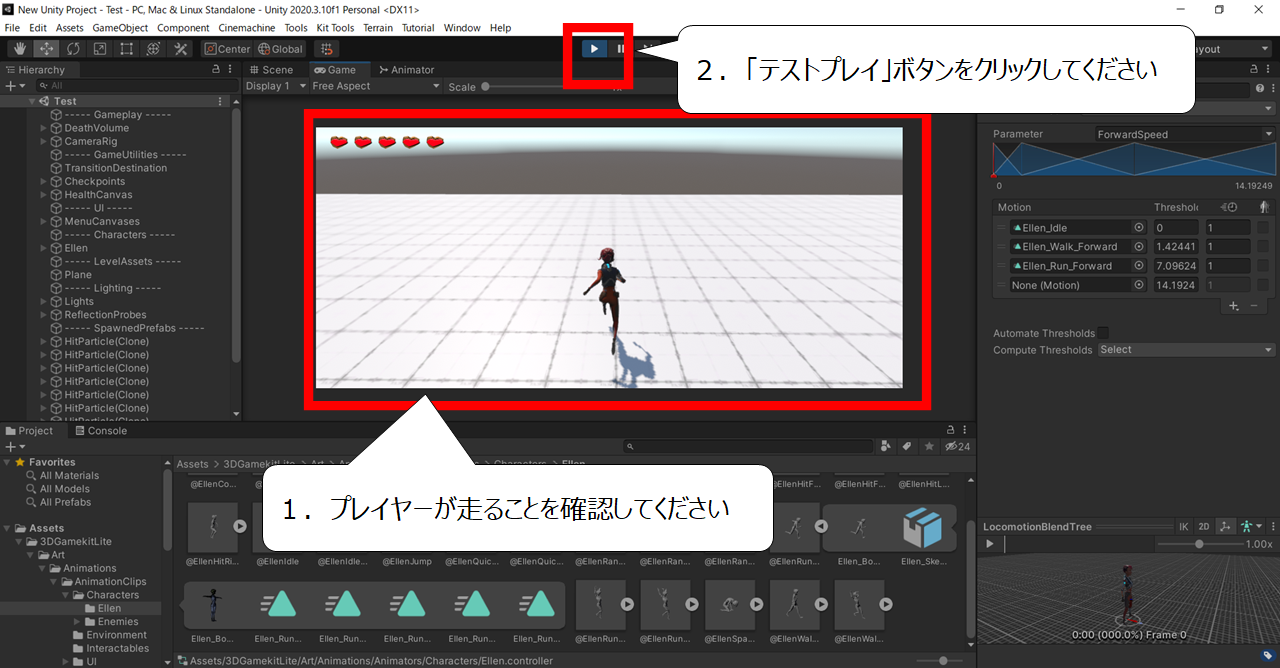Toggle mirror checkbox for Ellen_Walk_Forward
Viewport: 1280px width, 668px height.
[1264, 247]
